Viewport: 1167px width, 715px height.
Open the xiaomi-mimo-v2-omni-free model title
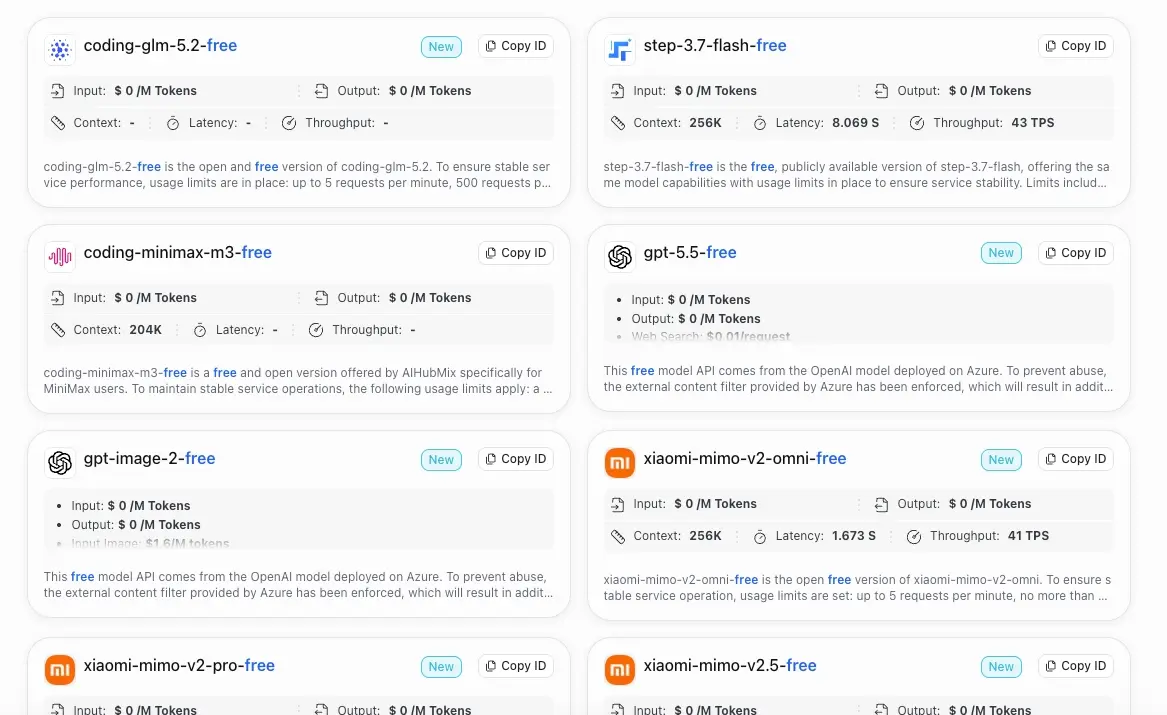[744, 458]
